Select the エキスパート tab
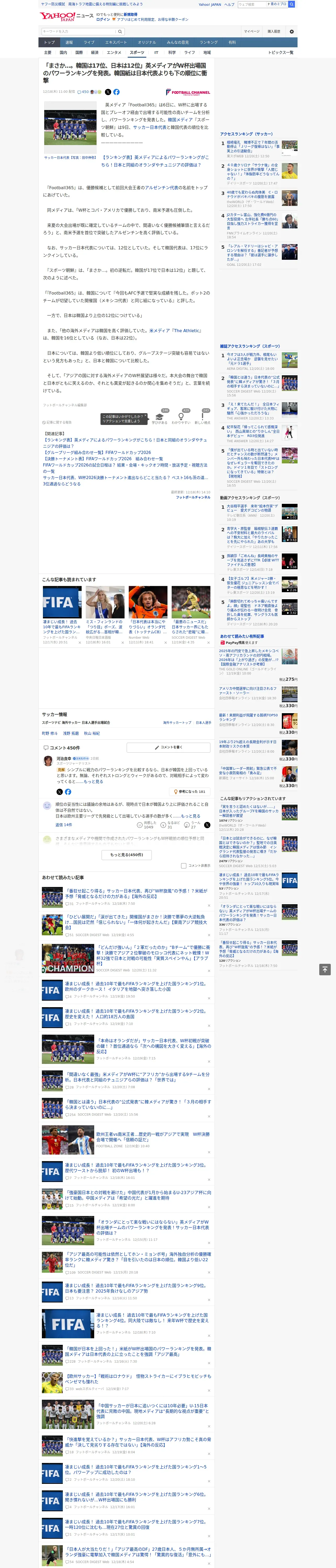 coord(116,43)
